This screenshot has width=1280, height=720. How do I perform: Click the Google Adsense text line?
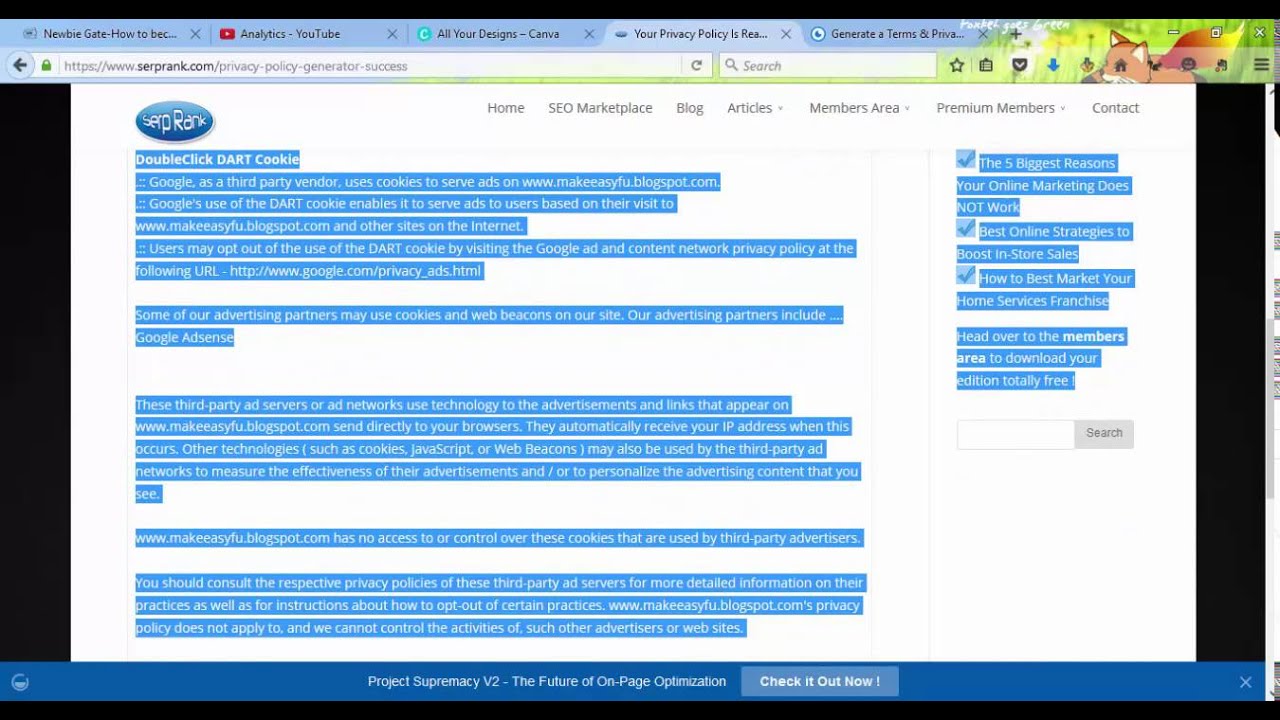[184, 338]
